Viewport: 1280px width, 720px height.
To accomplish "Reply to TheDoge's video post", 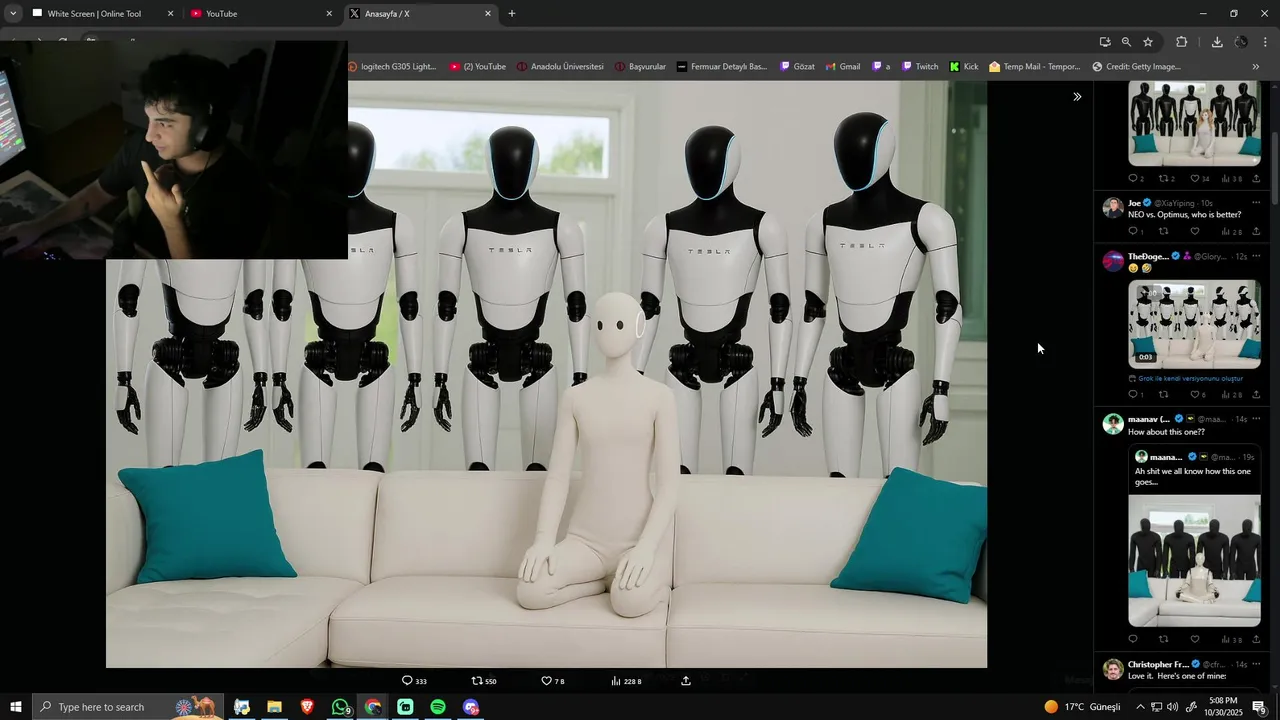I will 1133,394.
